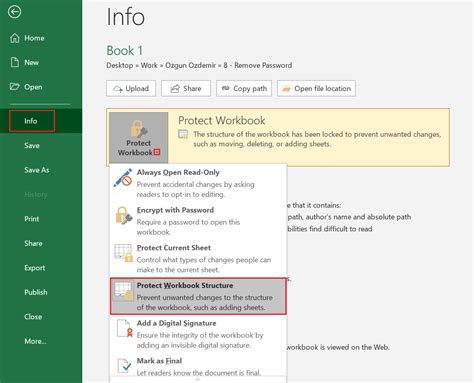474x383 pixels.
Task: Open Print in the sidebar
Action: (41, 219)
